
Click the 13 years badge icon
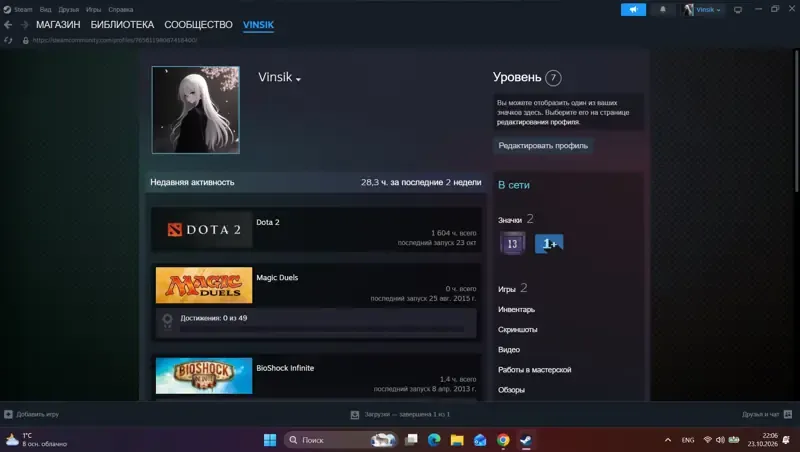click(512, 243)
